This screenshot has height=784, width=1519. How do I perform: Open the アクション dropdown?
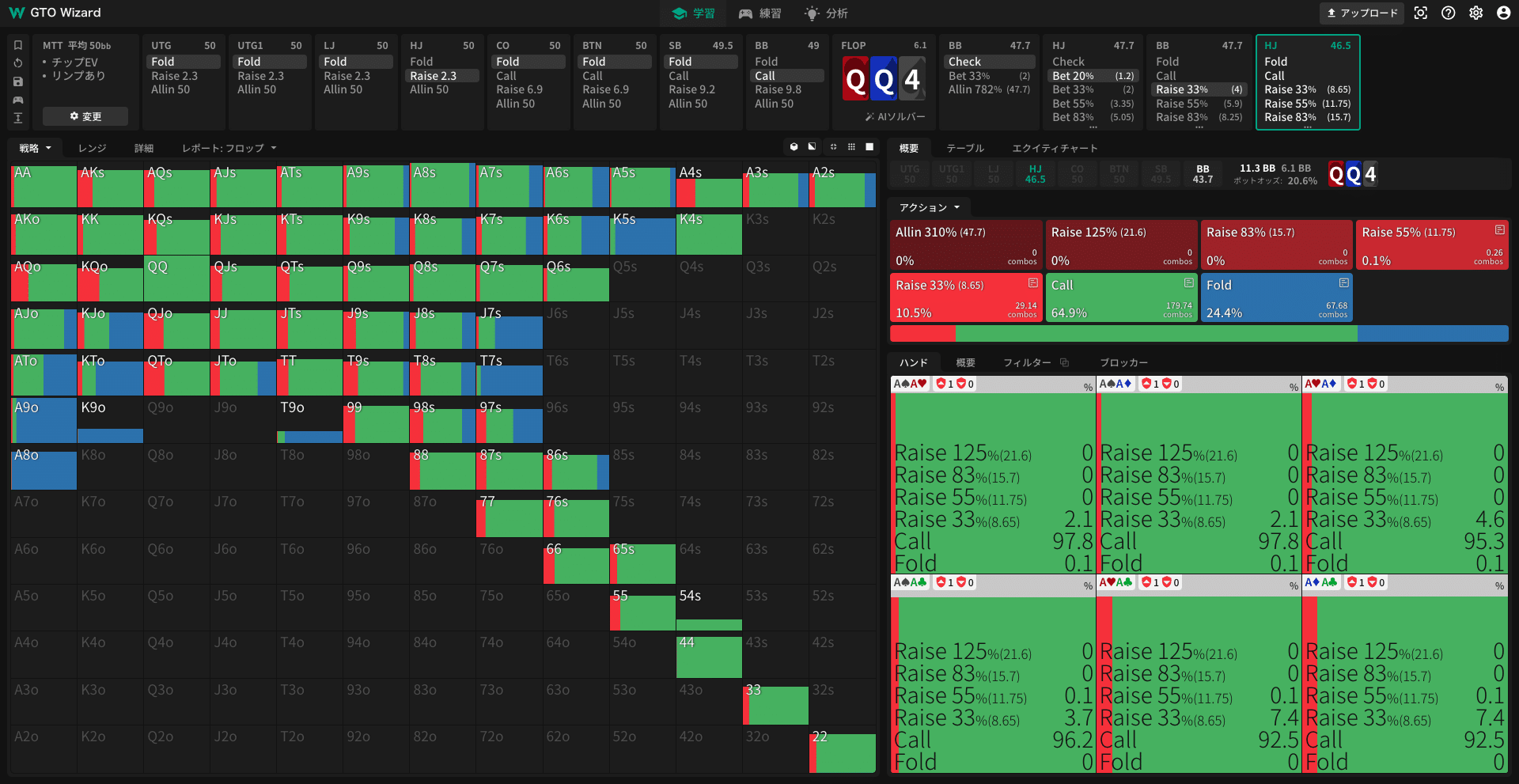[930, 207]
